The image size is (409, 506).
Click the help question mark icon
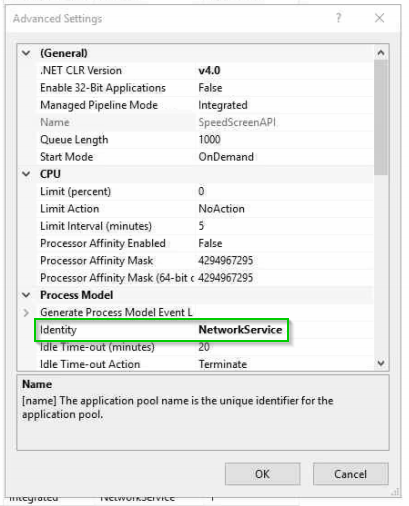338,18
